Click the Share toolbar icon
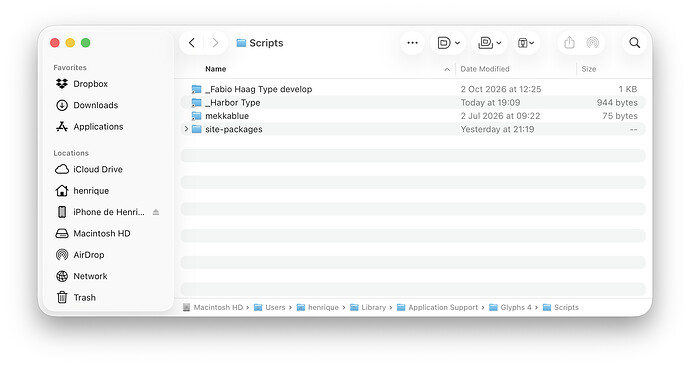The height and width of the screenshot is (366, 690). [569, 43]
